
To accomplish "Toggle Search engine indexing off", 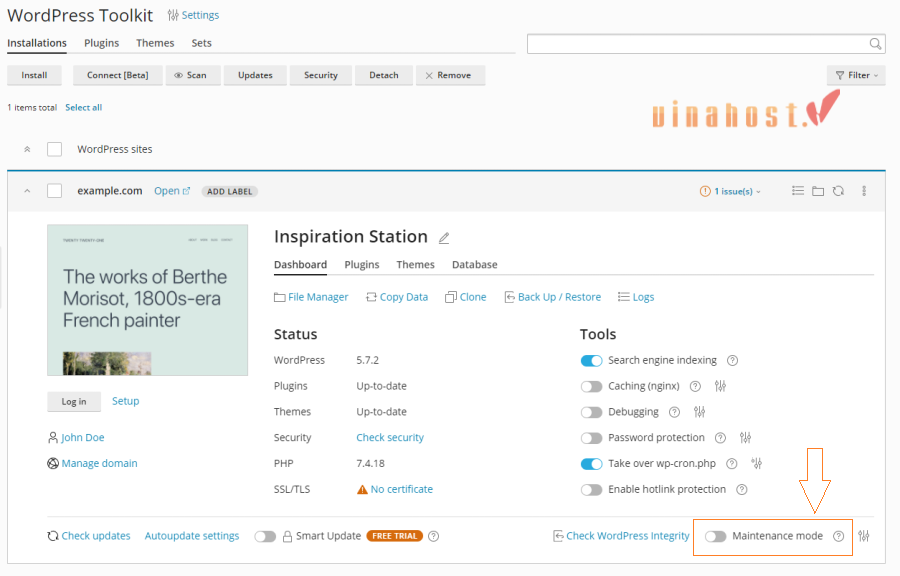I will pos(591,360).
